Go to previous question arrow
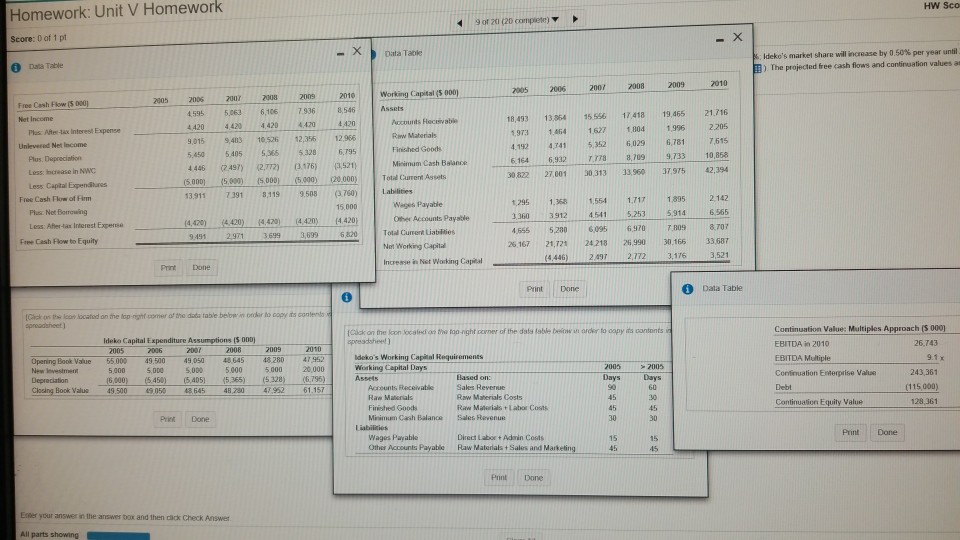Screen dimensions: 960x540 (459, 23)
